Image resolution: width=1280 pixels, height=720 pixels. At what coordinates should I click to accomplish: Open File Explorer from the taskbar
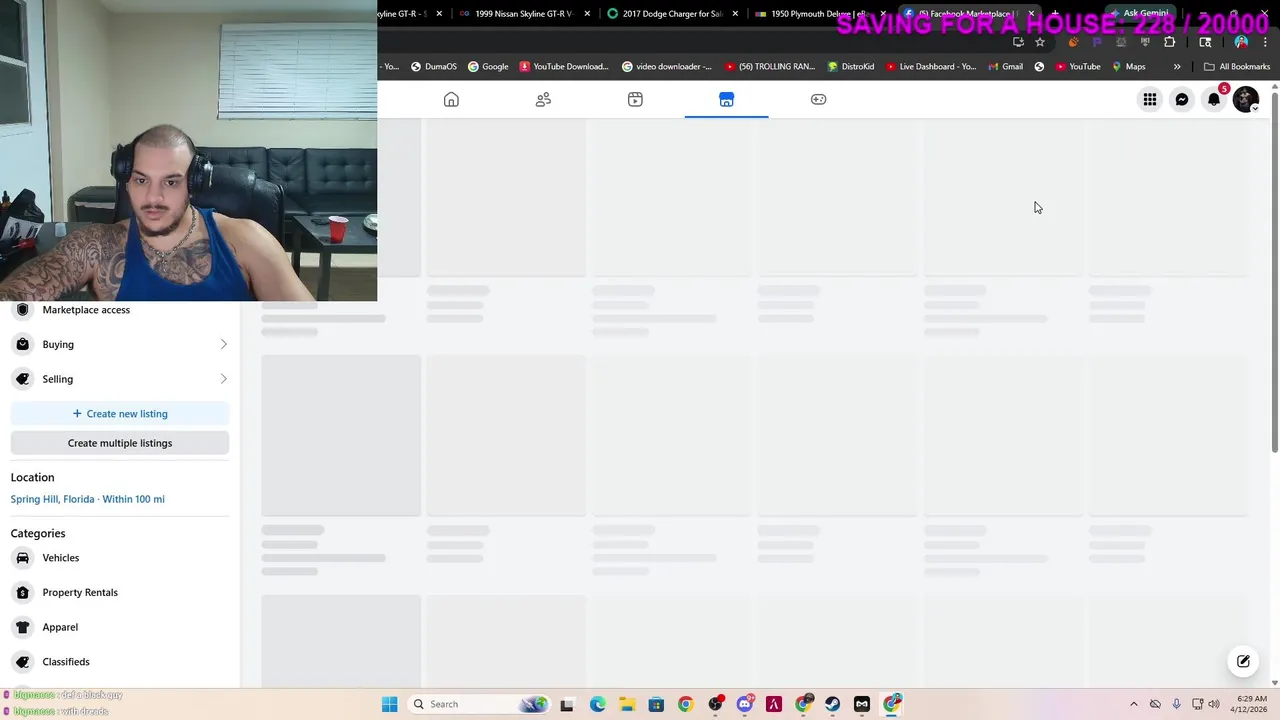(x=627, y=704)
